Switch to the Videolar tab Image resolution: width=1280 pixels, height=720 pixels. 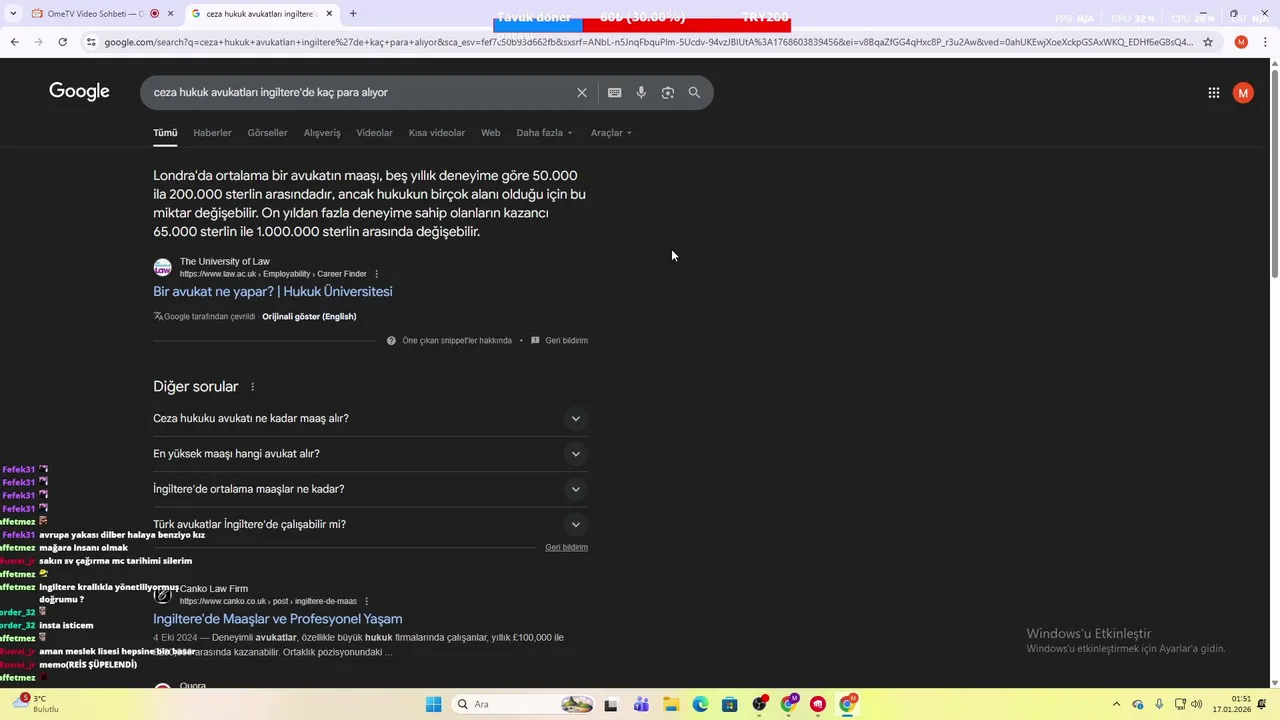tap(374, 133)
